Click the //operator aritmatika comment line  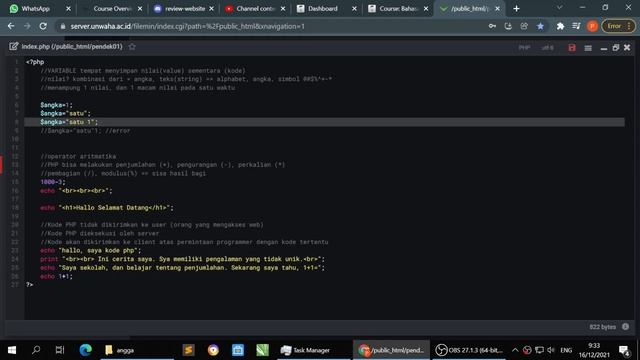tap(78, 156)
